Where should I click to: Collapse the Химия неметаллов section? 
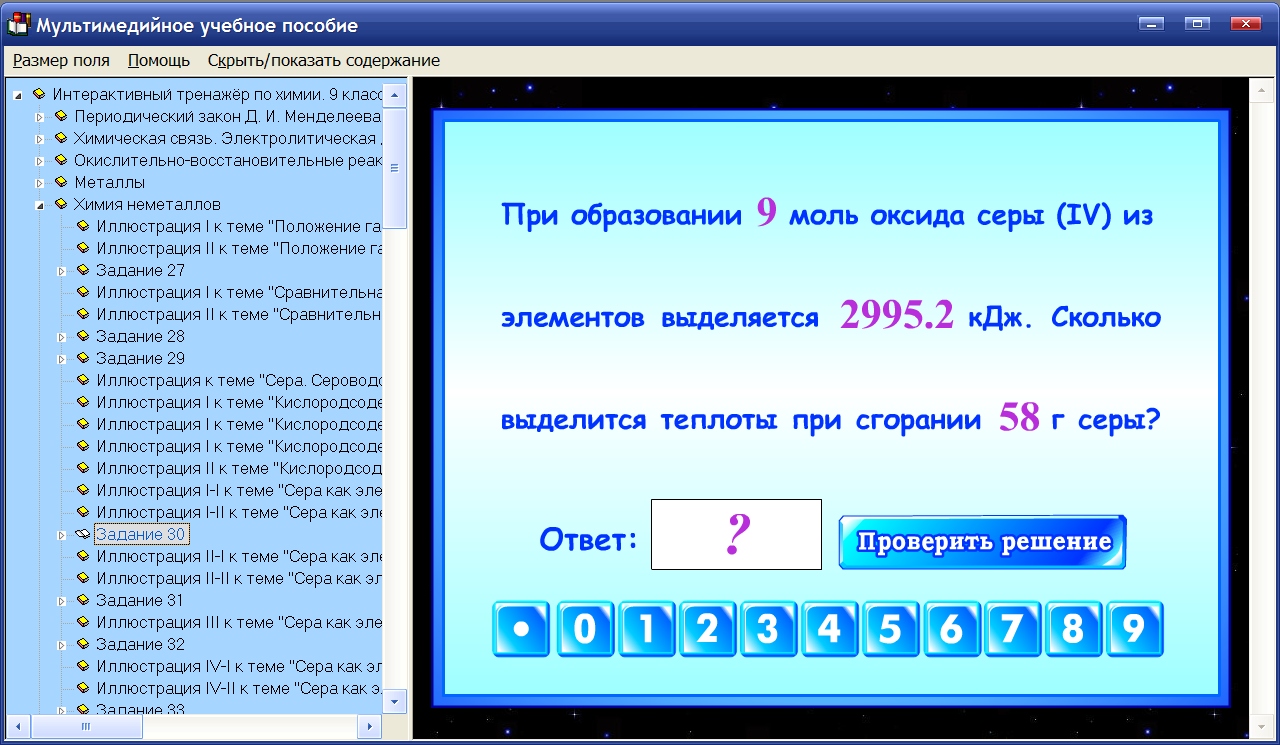pyautogui.click(x=41, y=204)
